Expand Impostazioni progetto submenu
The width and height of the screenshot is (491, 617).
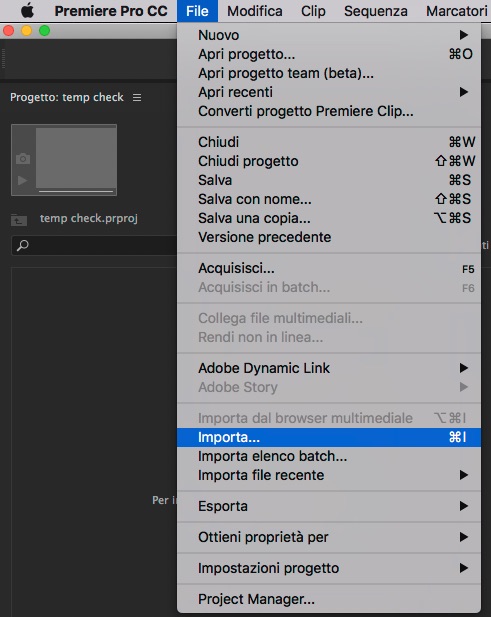329,568
